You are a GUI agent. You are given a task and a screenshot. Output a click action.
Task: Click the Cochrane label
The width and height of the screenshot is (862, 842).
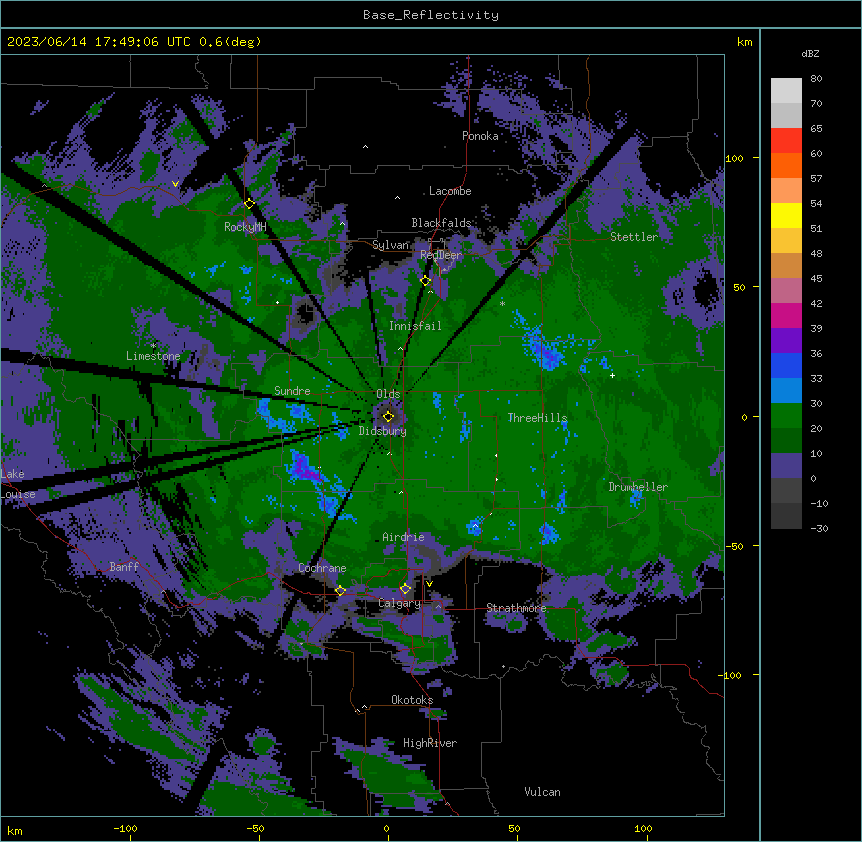(322, 568)
